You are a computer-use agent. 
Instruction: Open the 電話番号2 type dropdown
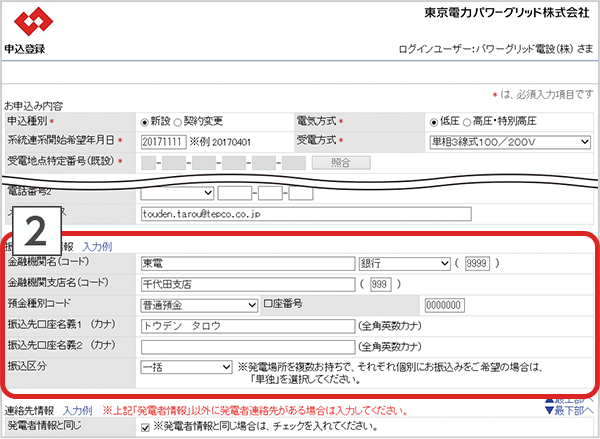[x=177, y=193]
